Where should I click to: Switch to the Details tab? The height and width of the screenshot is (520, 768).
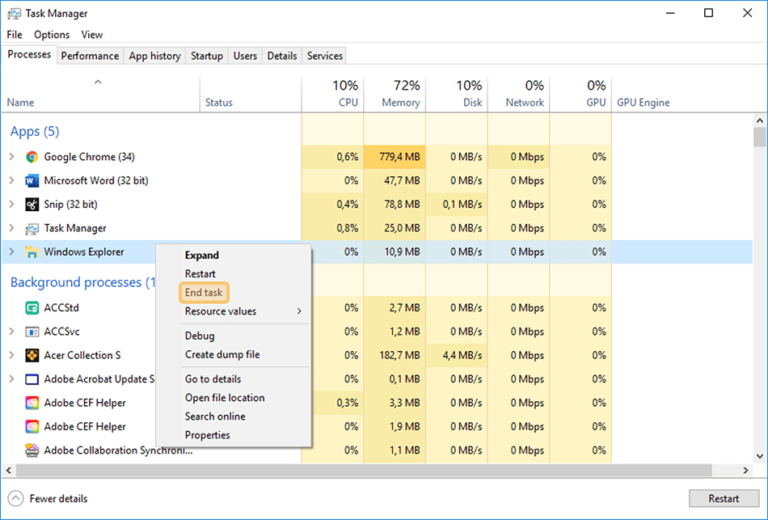(x=282, y=56)
